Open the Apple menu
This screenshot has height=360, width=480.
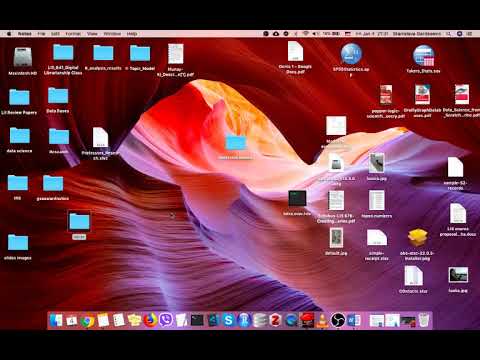coord(9,34)
